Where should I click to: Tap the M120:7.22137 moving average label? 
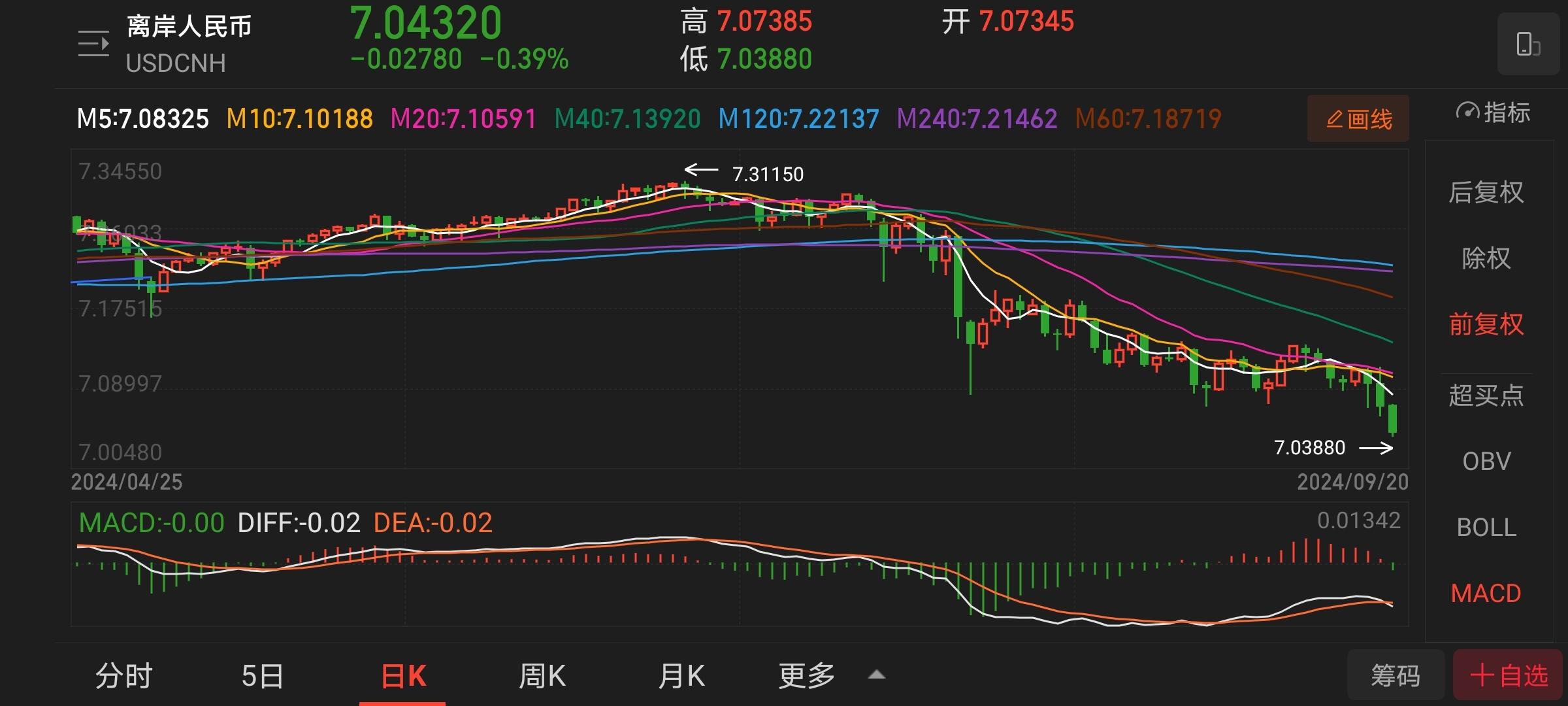click(798, 119)
